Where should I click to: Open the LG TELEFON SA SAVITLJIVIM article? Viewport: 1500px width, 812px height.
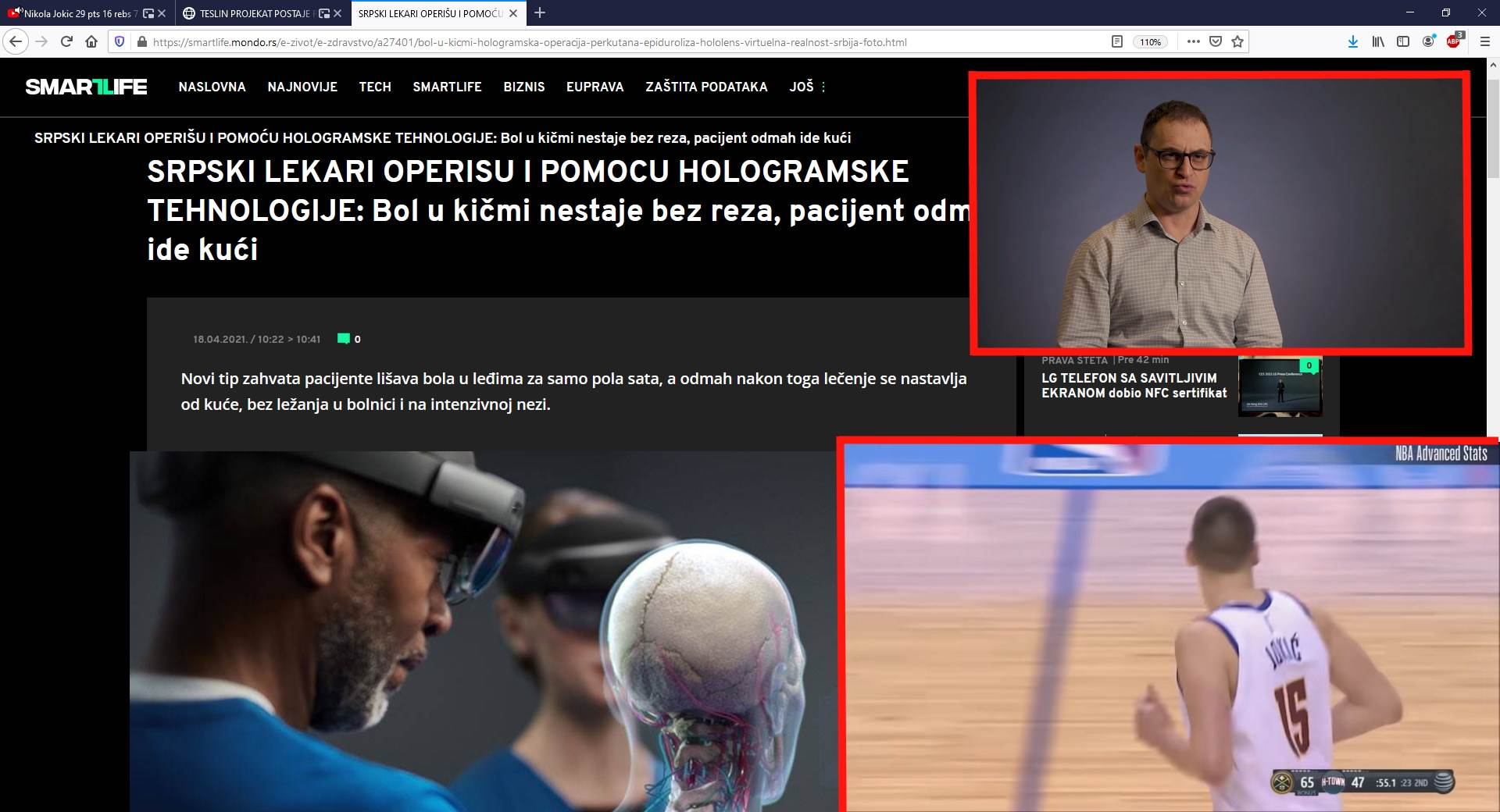1134,386
